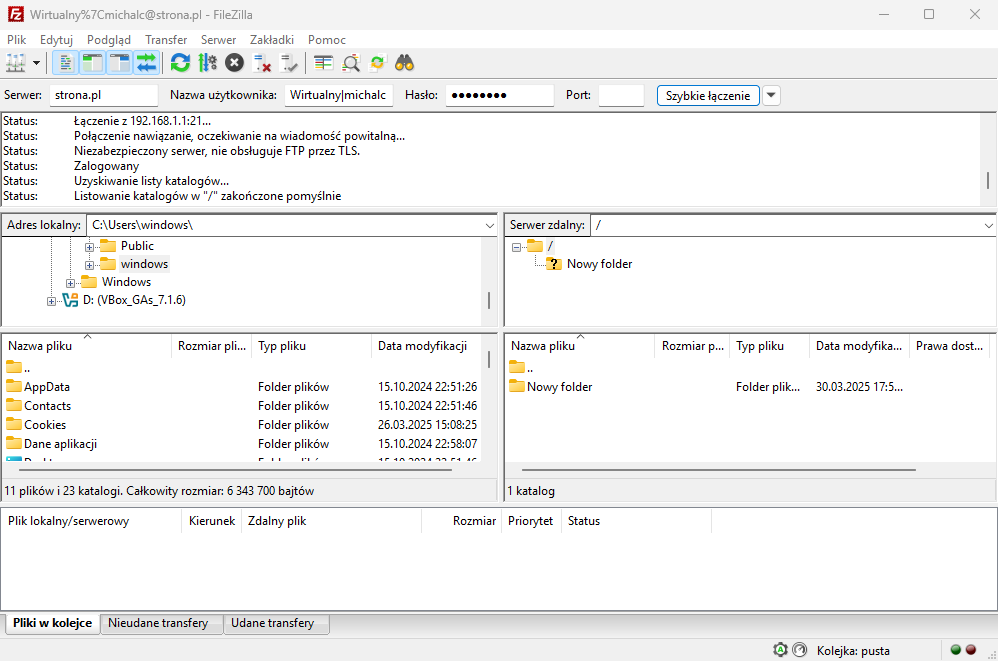The image size is (998, 661).
Task: Toggle the message log display
Action: 65,63
